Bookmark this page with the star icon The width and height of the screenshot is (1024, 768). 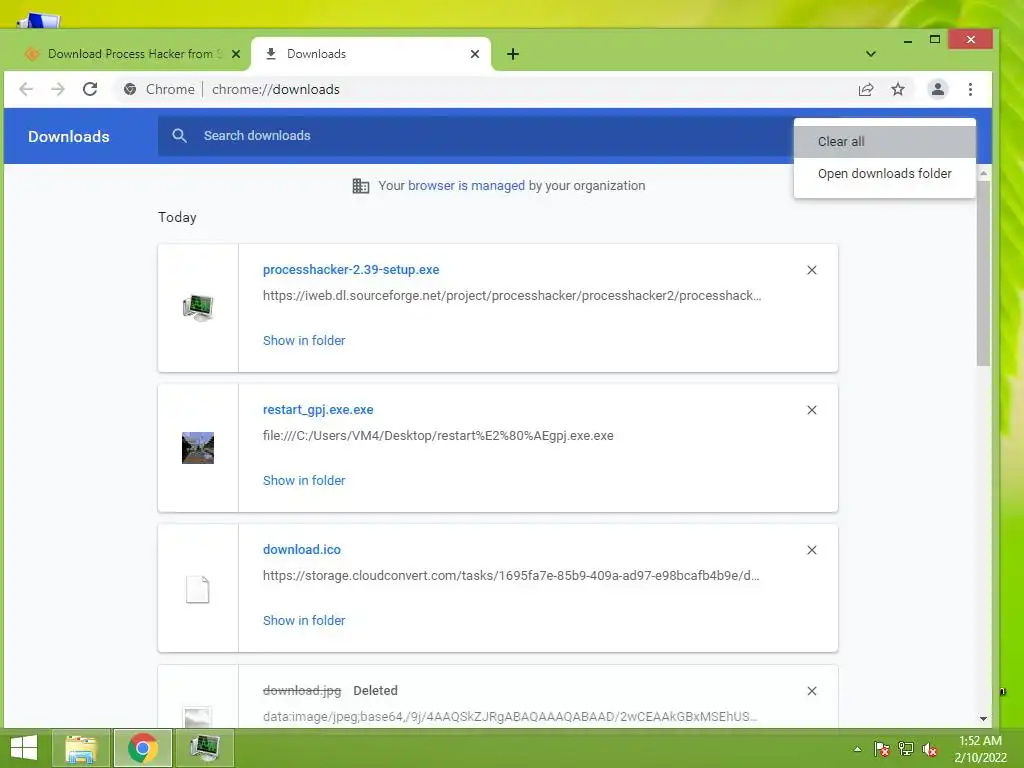pos(898,89)
